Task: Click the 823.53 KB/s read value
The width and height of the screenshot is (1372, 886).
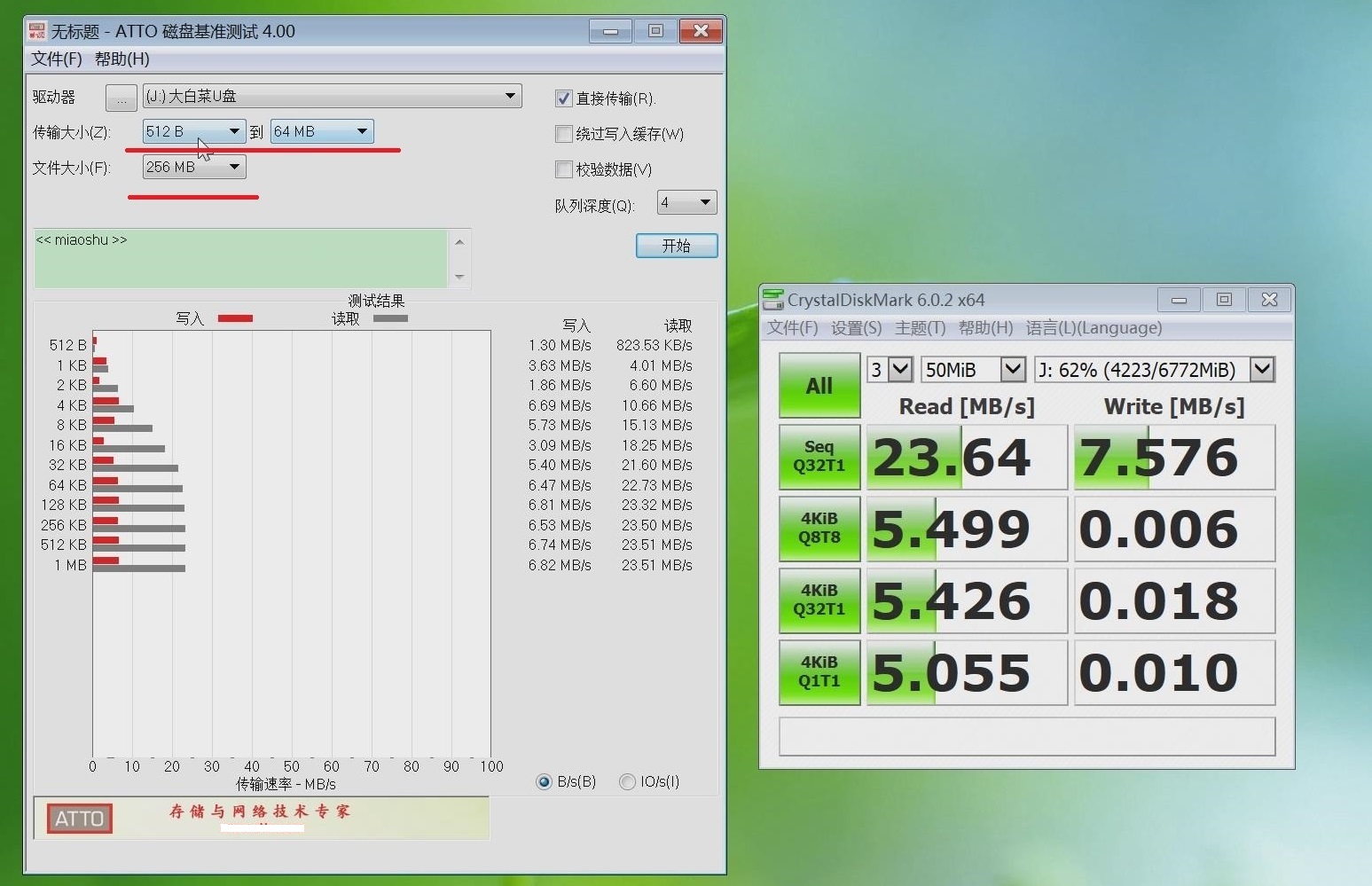Action: [x=655, y=345]
